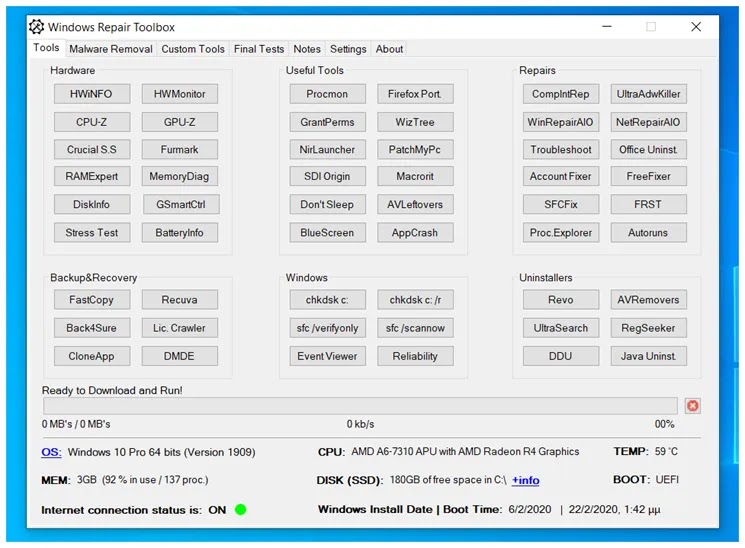This screenshot has height=548, width=745.
Task: Run Don't Sleep
Action: pos(327,204)
